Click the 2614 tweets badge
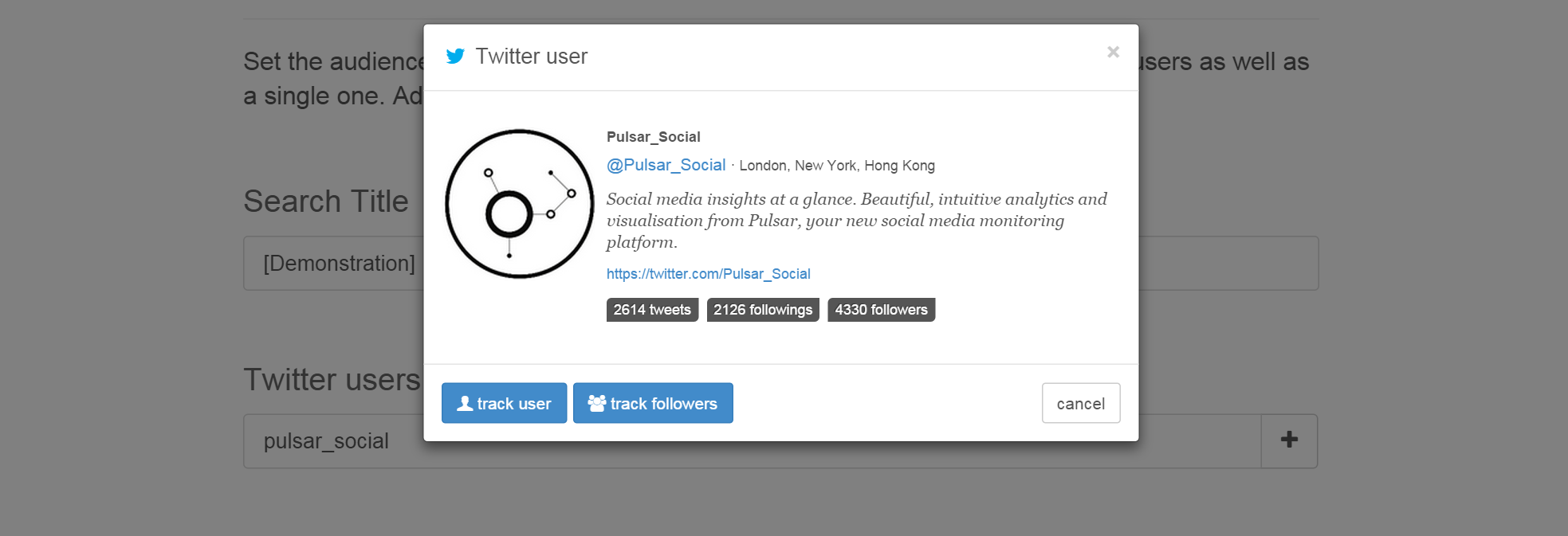This screenshot has width=1568, height=536. [x=652, y=310]
